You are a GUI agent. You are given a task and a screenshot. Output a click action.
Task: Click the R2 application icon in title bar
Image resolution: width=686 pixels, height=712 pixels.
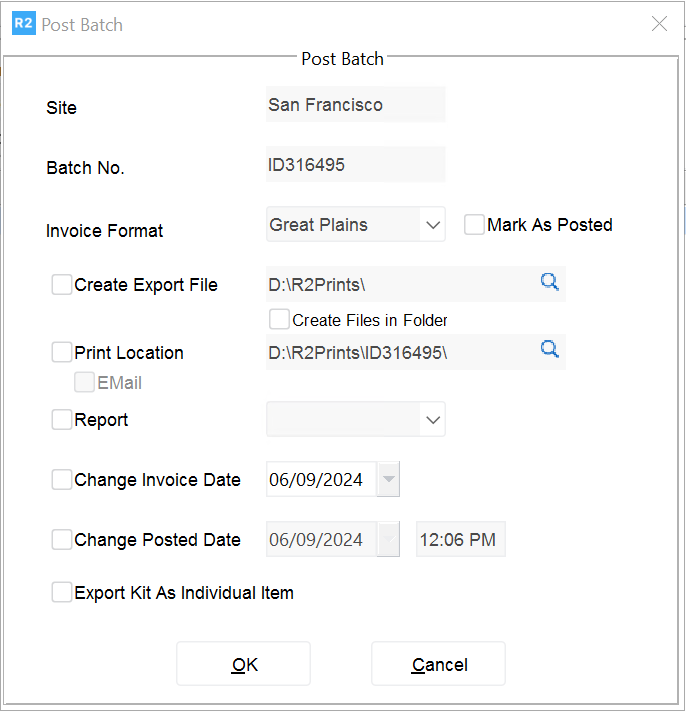click(23, 24)
